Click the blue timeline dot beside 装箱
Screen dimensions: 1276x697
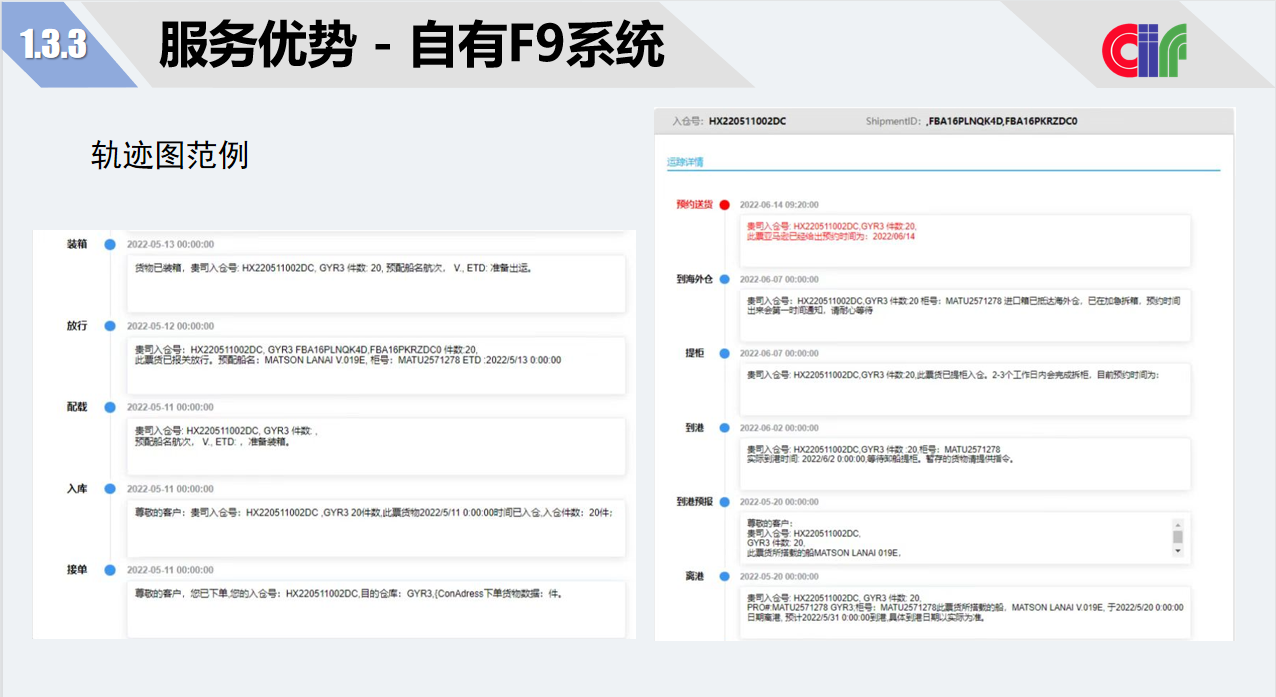[109, 244]
